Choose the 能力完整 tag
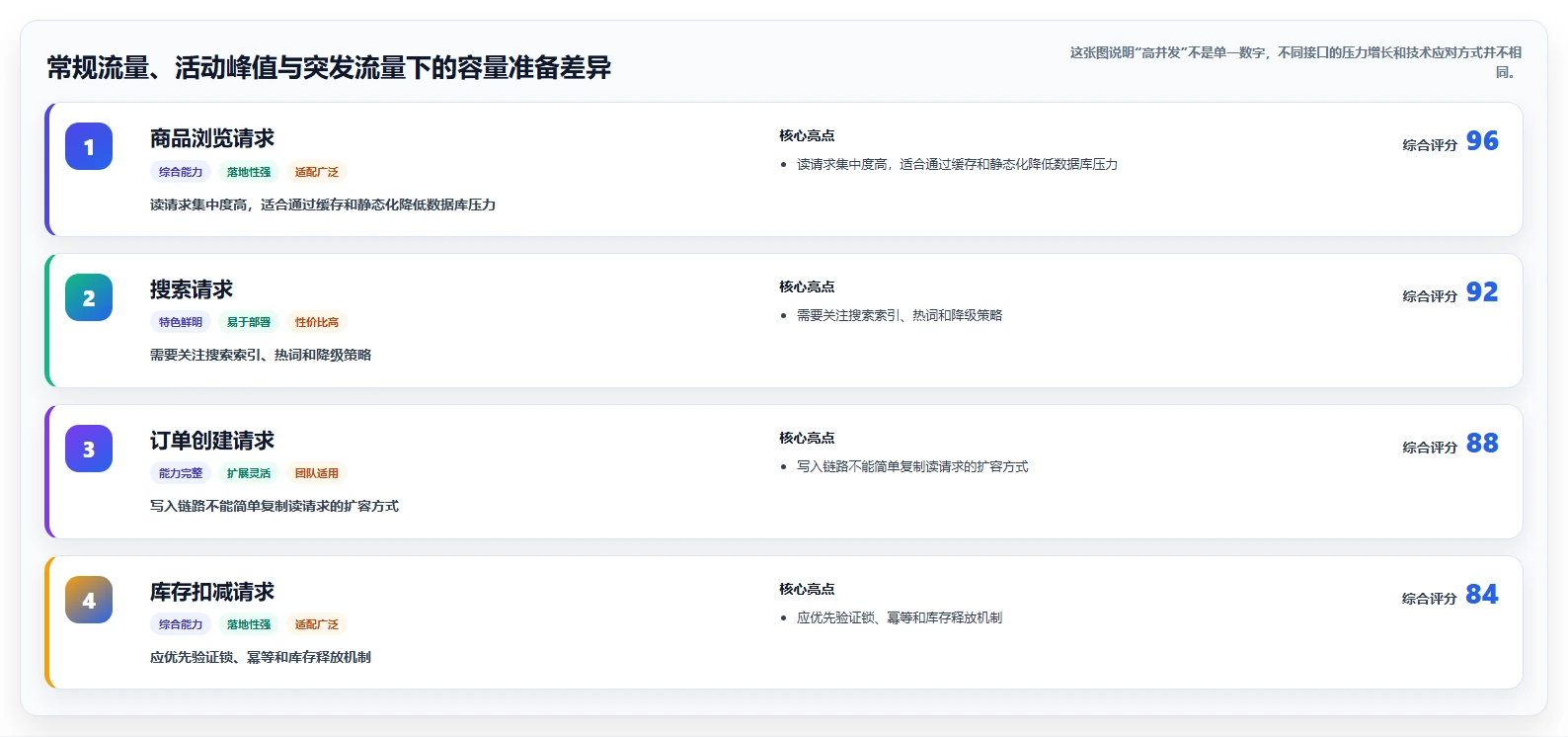 point(181,473)
